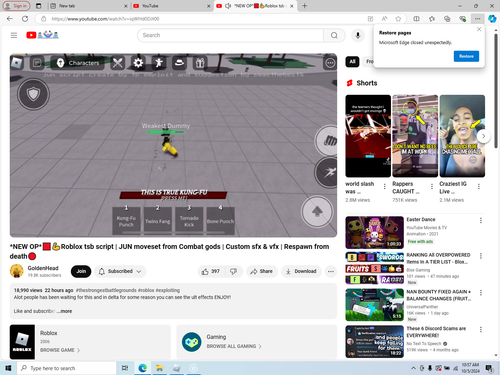This screenshot has width=500, height=375.
Task: Open File Explorer from taskbar
Action: (159, 368)
